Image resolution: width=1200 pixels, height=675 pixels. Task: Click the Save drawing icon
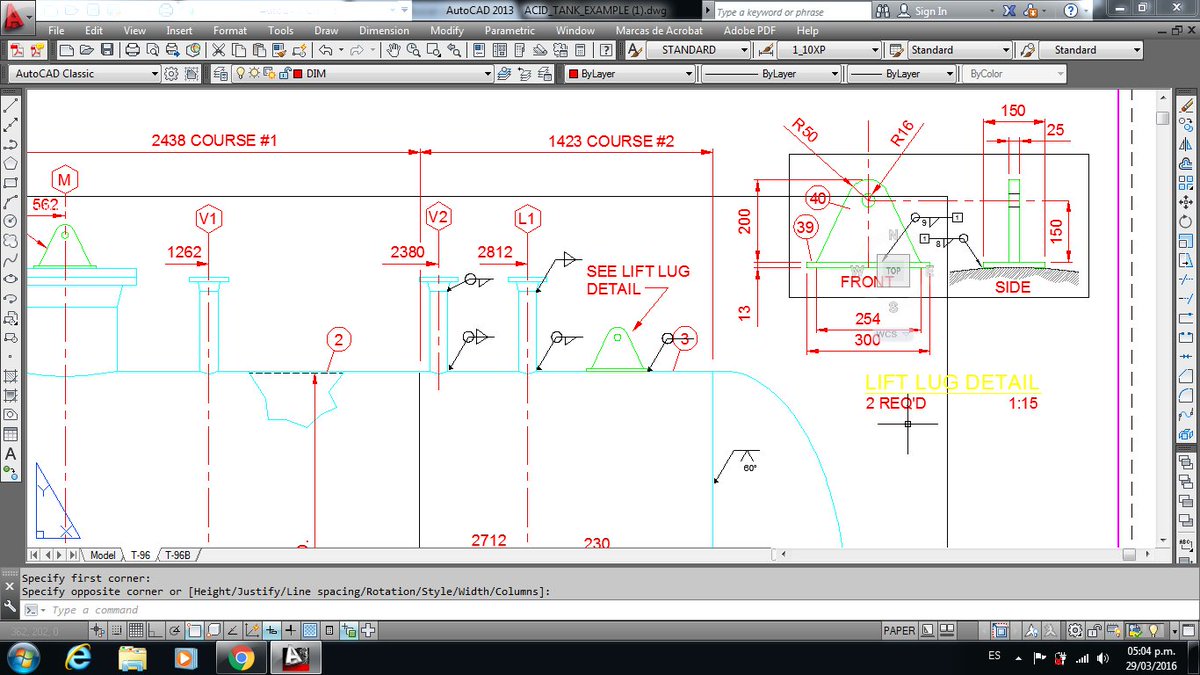tap(106, 50)
